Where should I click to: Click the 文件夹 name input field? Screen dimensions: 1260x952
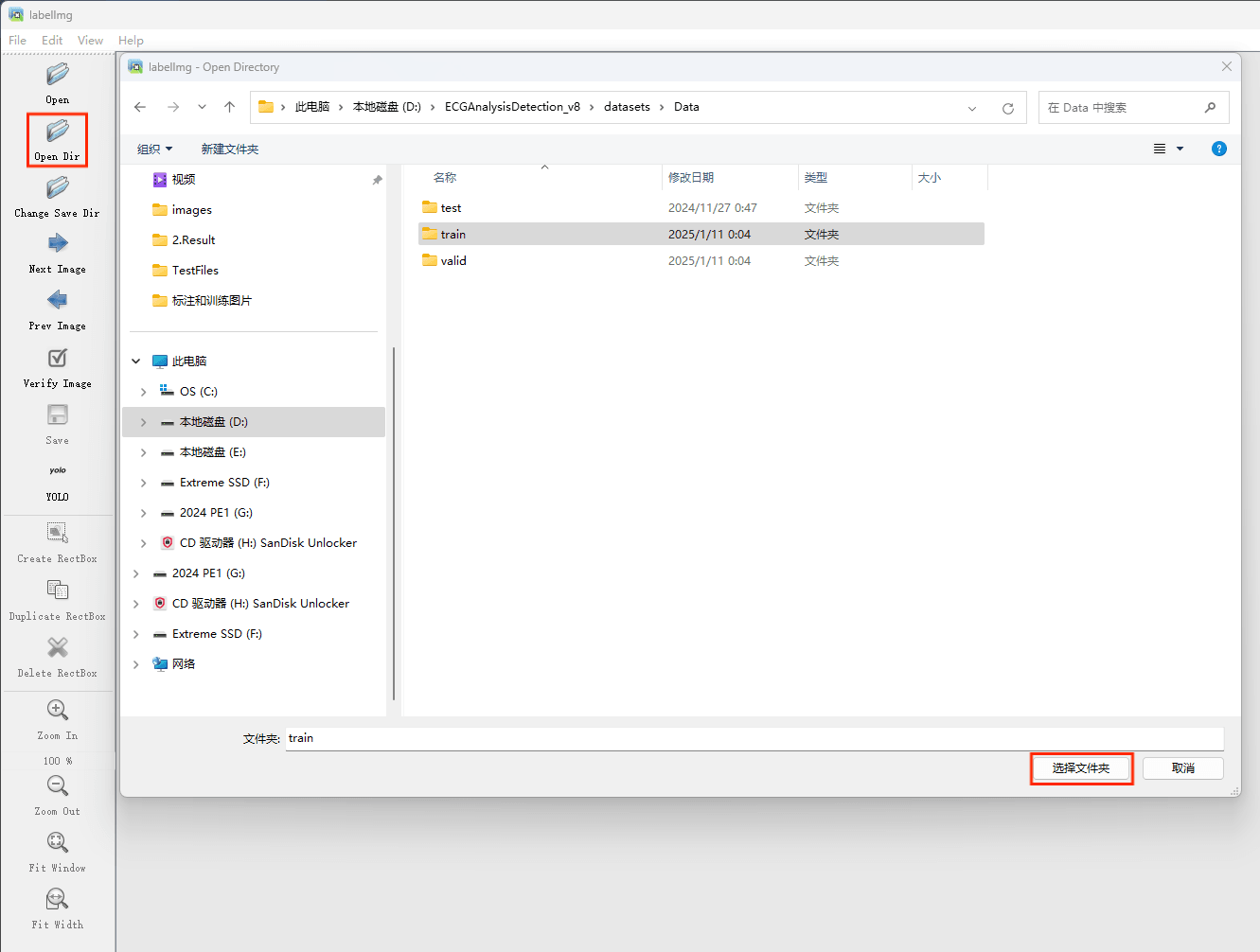point(754,738)
